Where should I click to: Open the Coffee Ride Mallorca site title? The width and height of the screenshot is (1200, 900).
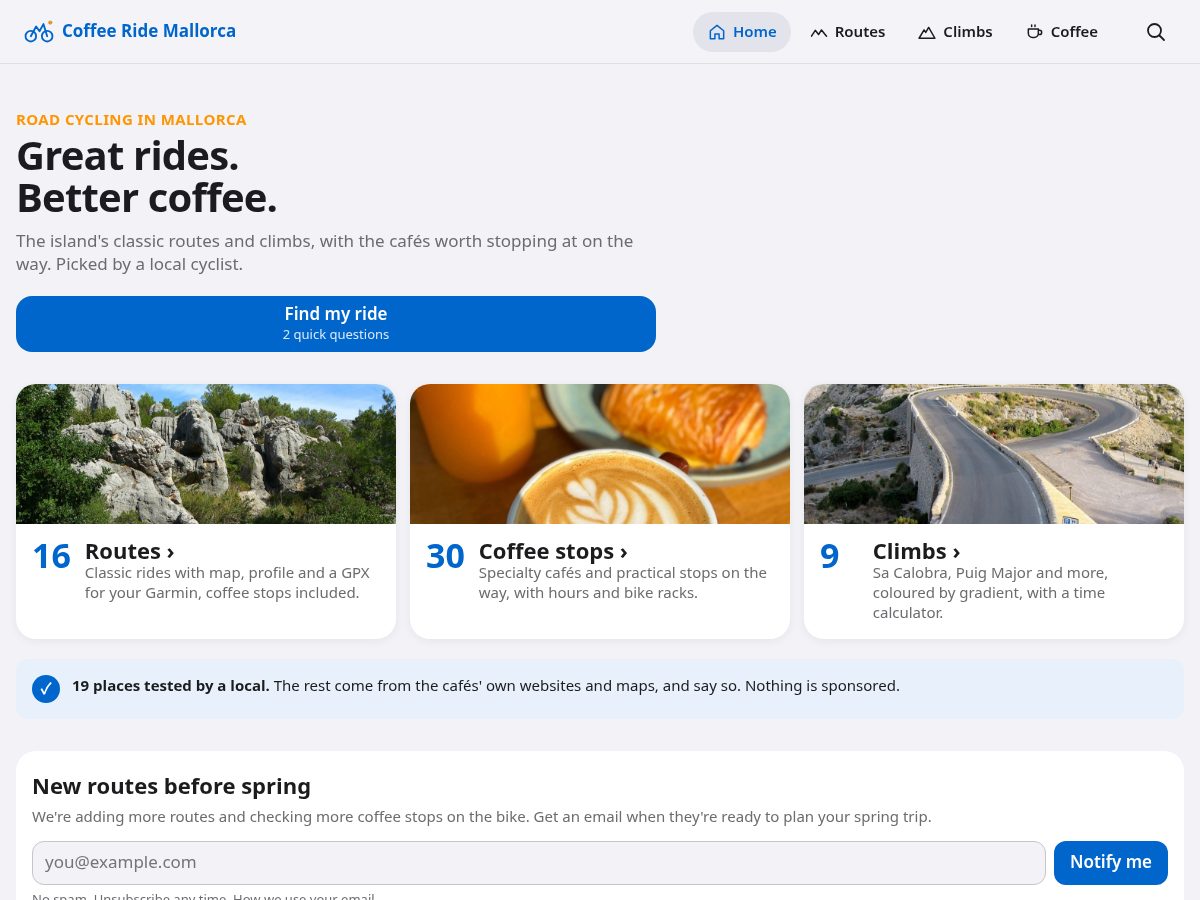click(x=149, y=31)
